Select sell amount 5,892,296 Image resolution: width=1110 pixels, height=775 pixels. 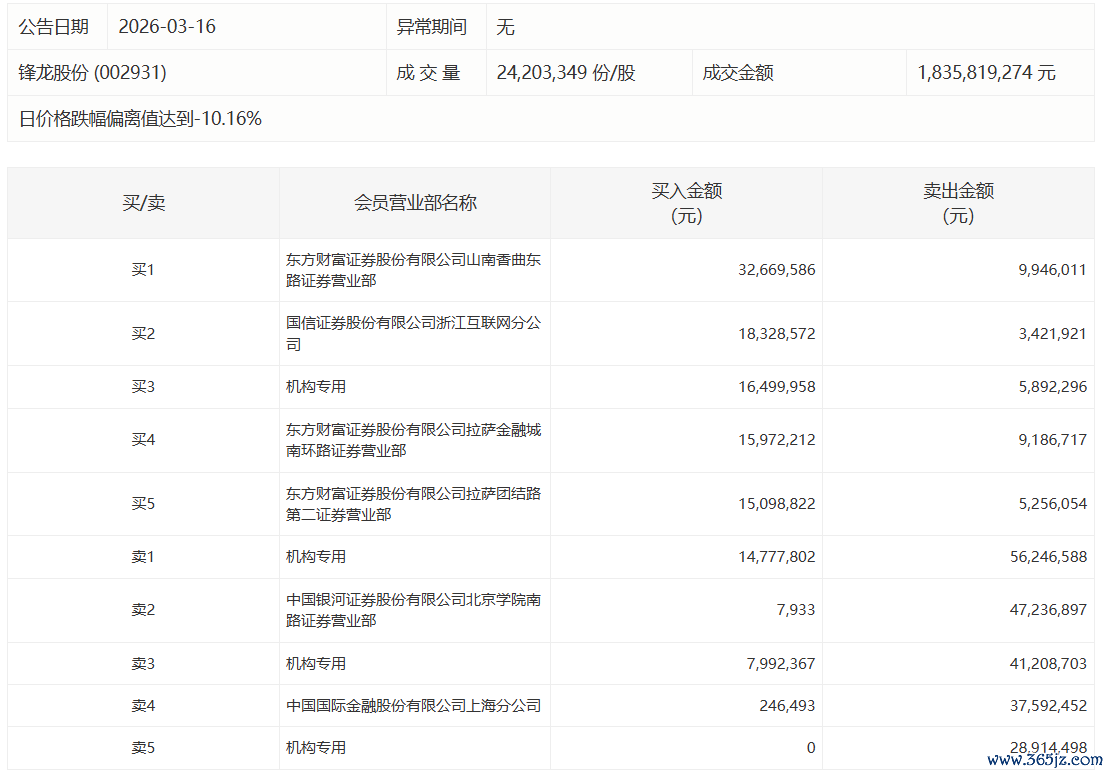[x=1053, y=386]
